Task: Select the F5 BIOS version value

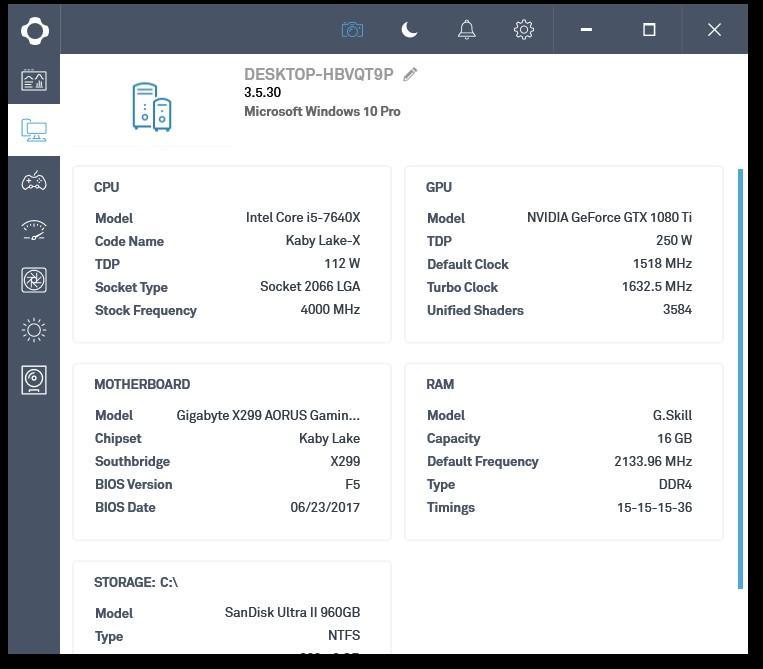Action: click(x=352, y=485)
